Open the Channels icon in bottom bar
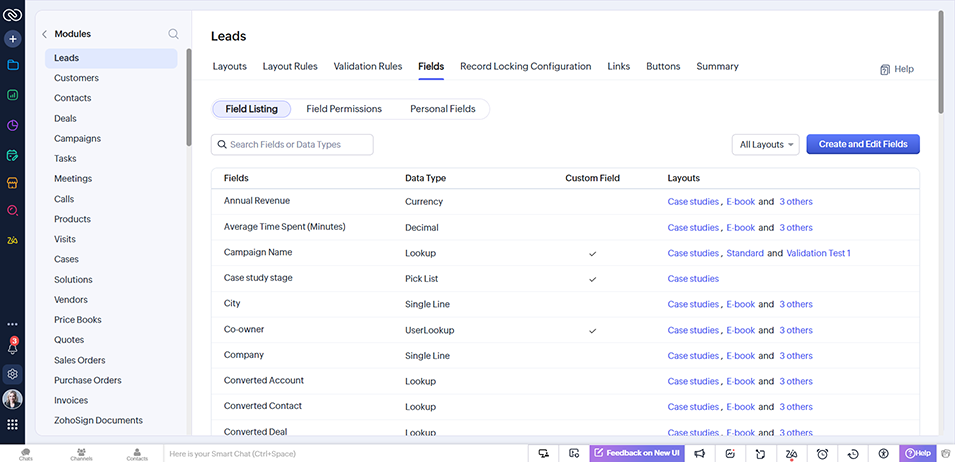 point(82,453)
